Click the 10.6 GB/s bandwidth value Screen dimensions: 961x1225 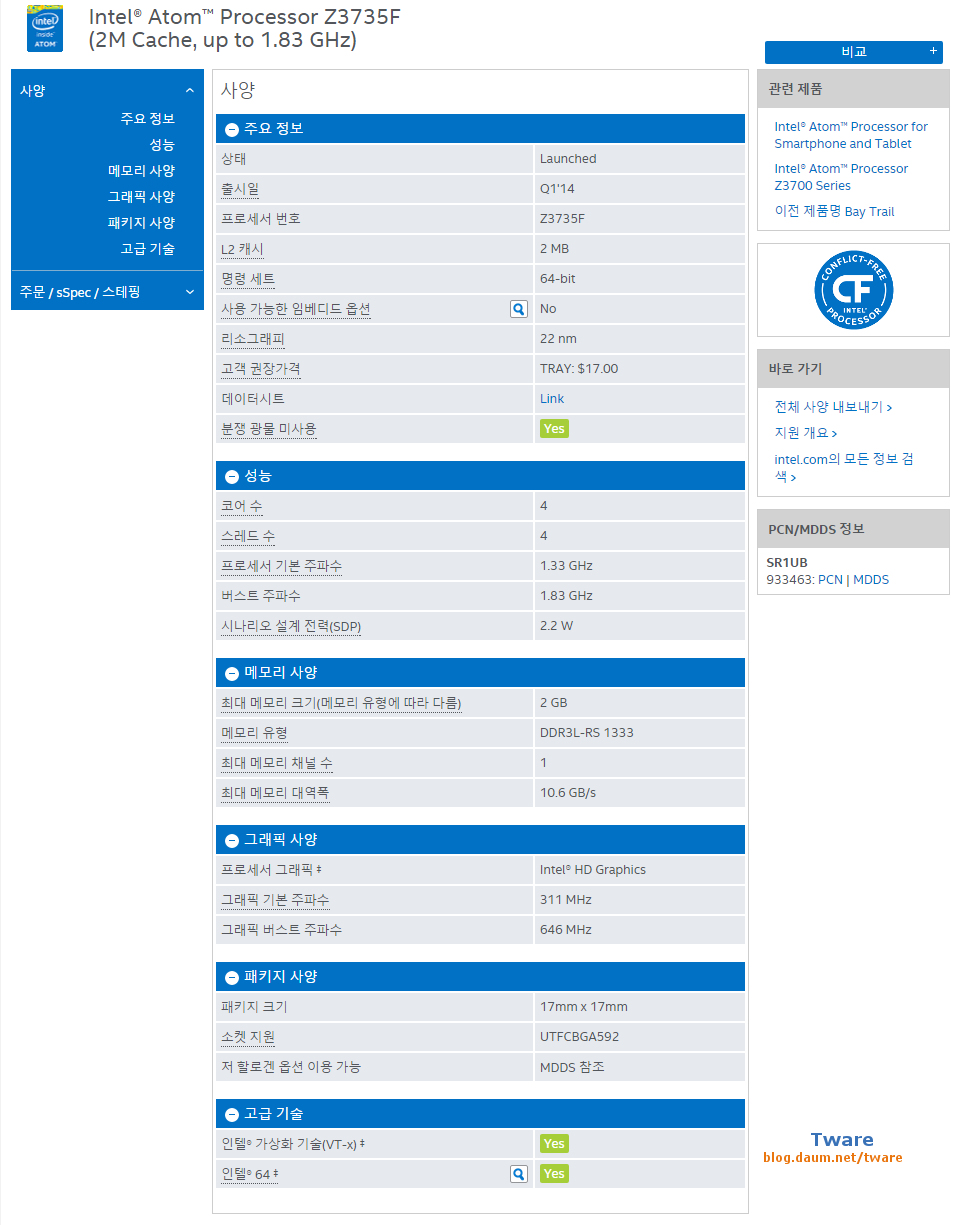pos(568,793)
